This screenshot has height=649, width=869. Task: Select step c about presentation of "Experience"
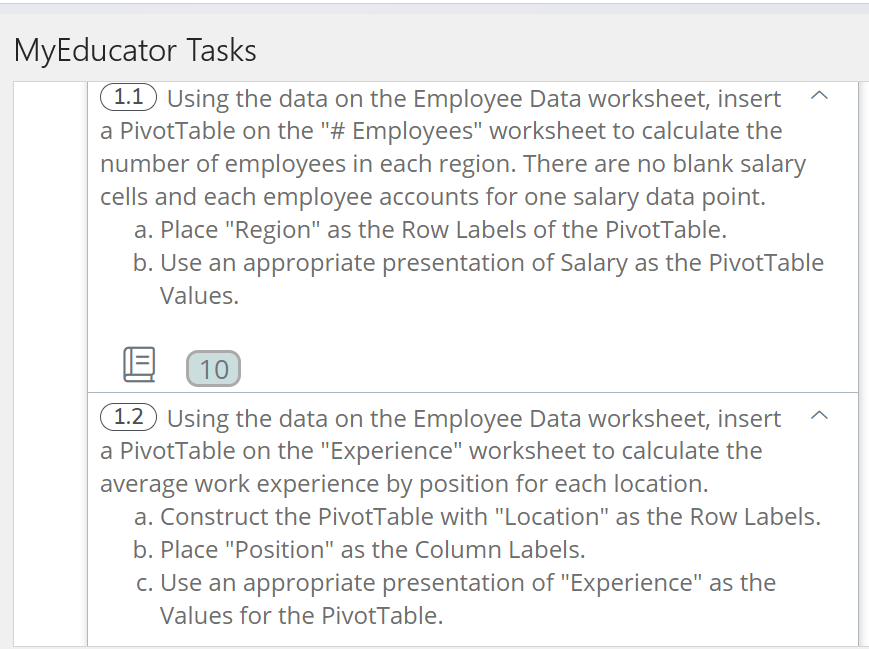[456, 599]
